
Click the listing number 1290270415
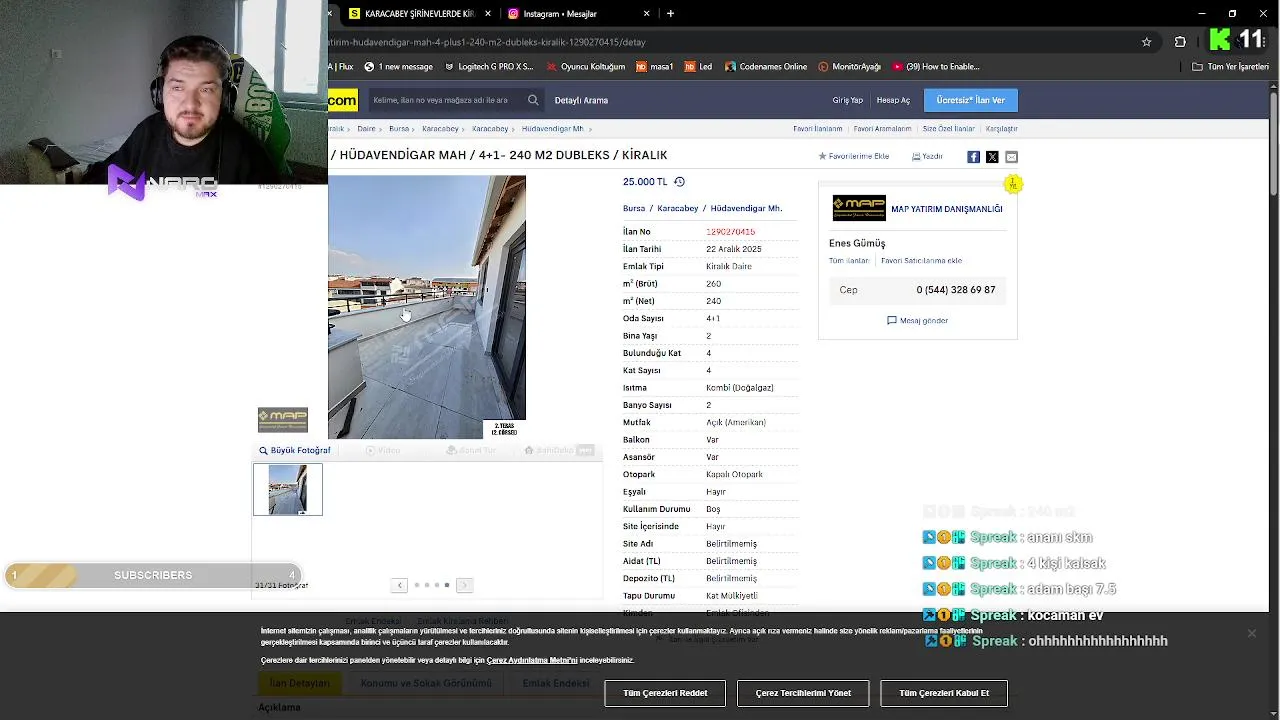pyautogui.click(x=730, y=232)
